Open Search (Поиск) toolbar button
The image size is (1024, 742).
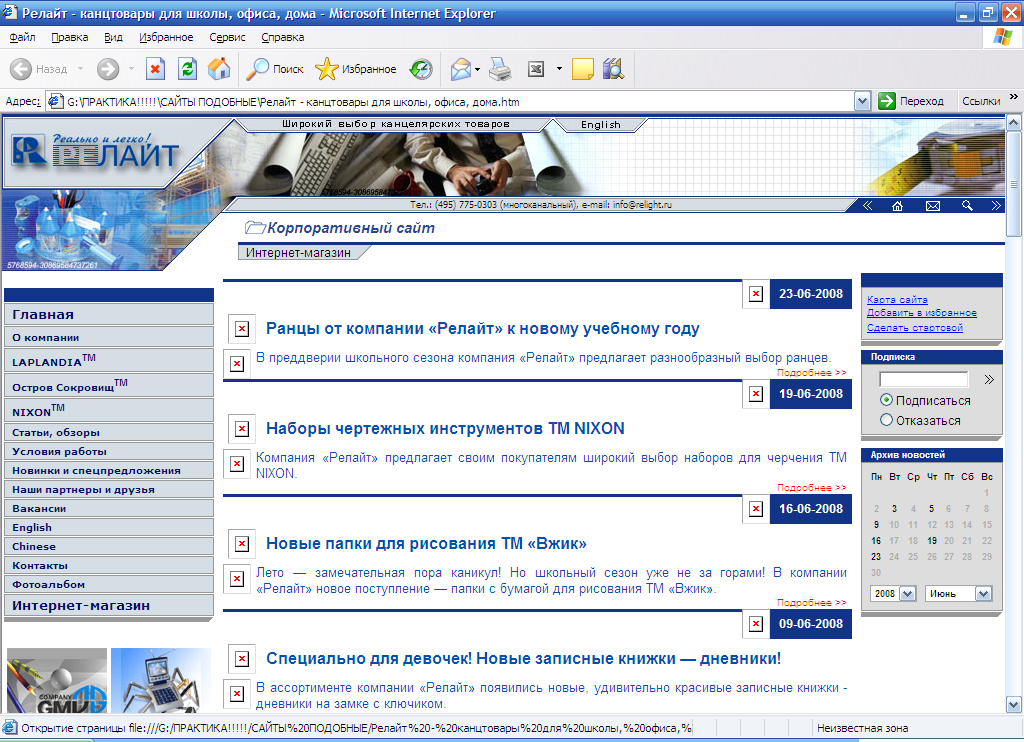pos(275,69)
